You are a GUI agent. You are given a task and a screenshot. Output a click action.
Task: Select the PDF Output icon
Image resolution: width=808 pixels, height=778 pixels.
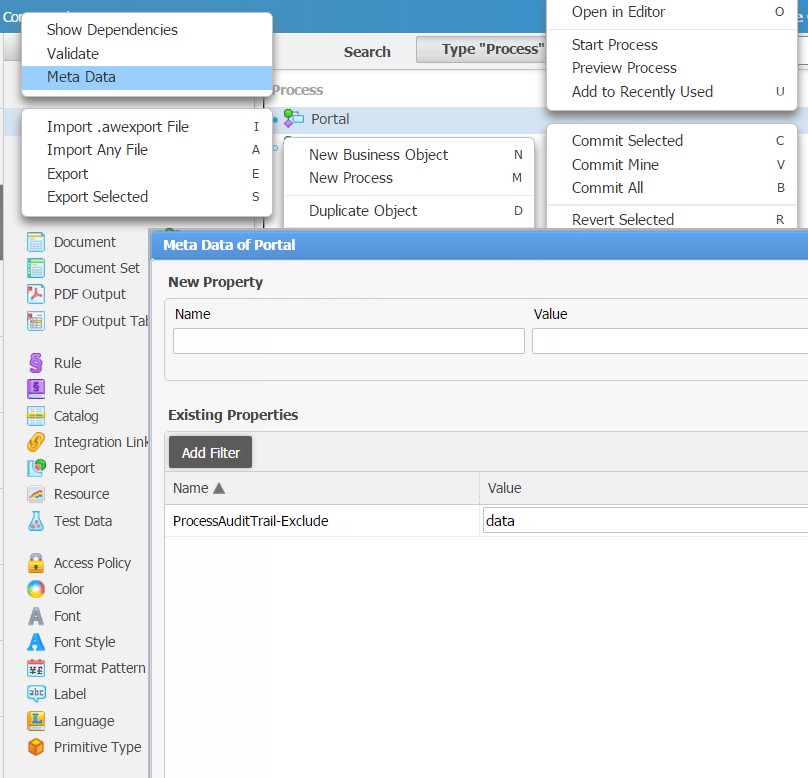click(36, 294)
